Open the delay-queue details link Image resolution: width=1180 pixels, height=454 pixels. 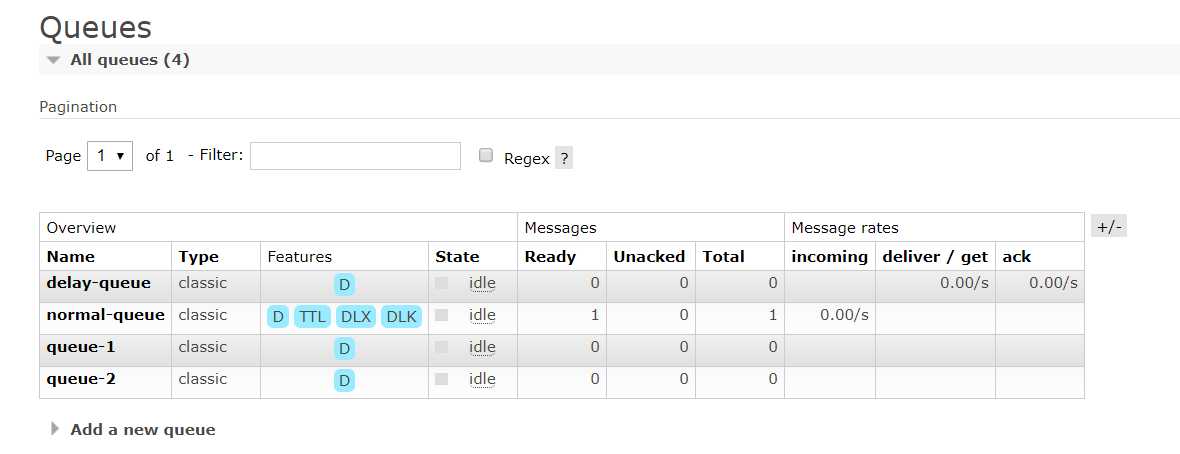click(98, 283)
